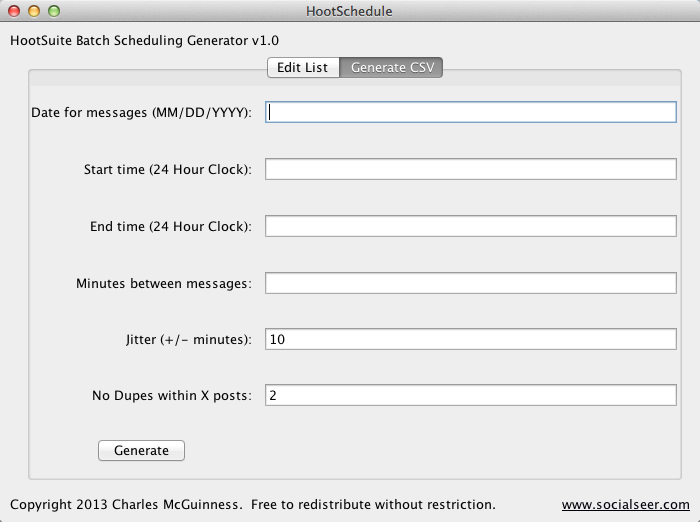Viewport: 700px width, 522px height.
Task: Switch to the Edit List tab
Action: (x=303, y=67)
